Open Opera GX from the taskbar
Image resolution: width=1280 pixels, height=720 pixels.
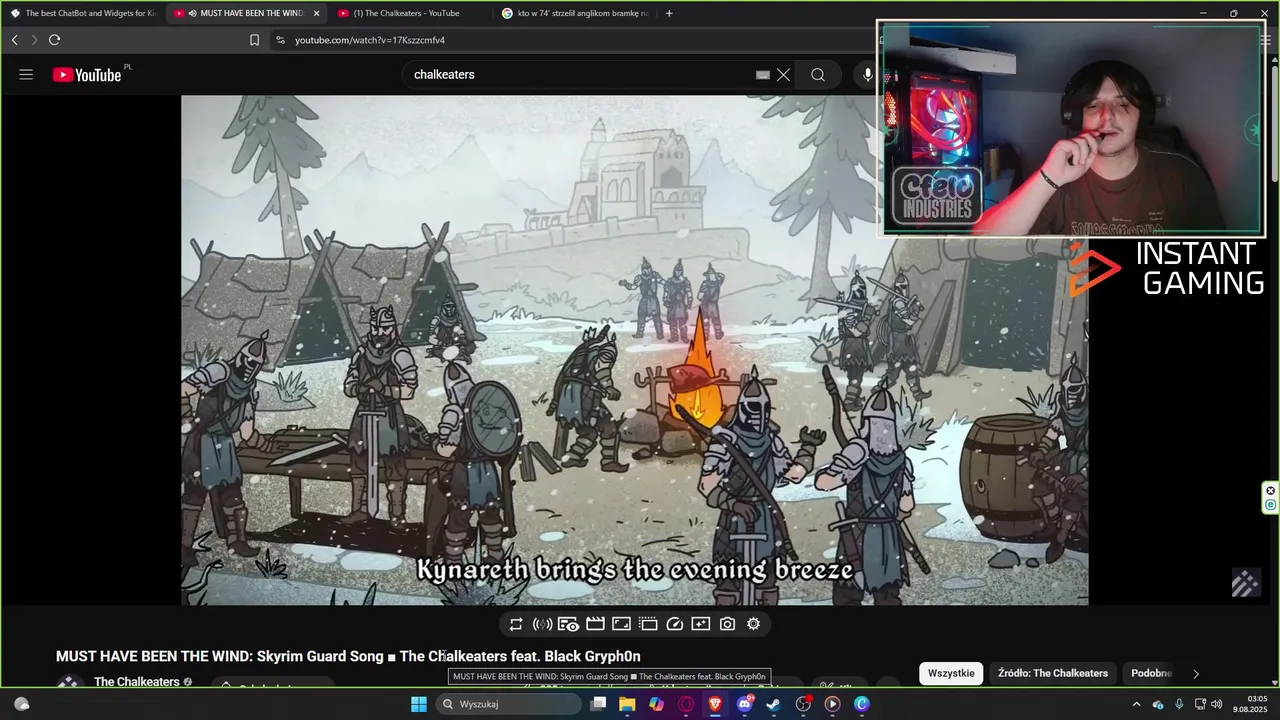(686, 704)
